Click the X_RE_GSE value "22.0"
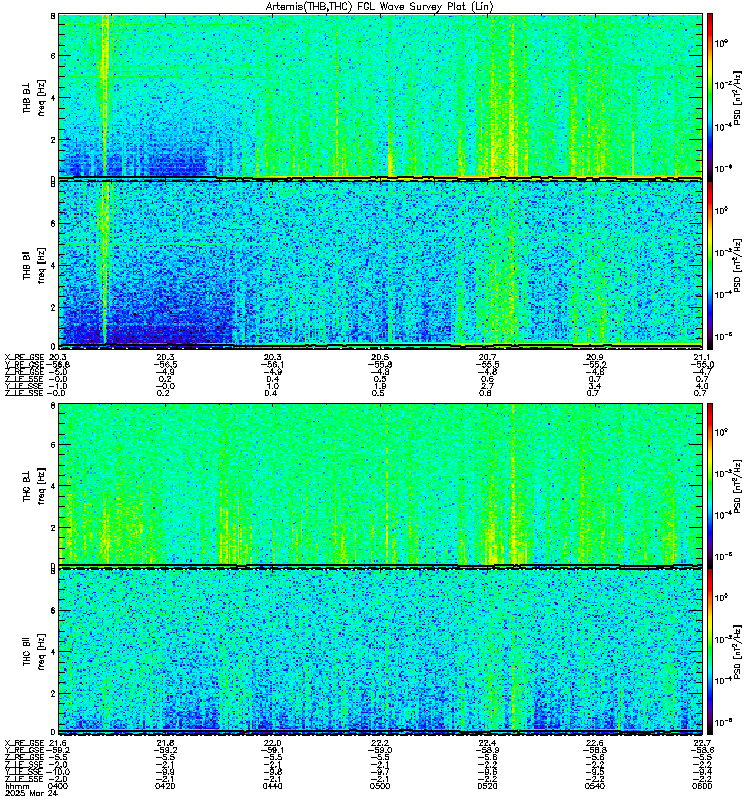 point(272,743)
